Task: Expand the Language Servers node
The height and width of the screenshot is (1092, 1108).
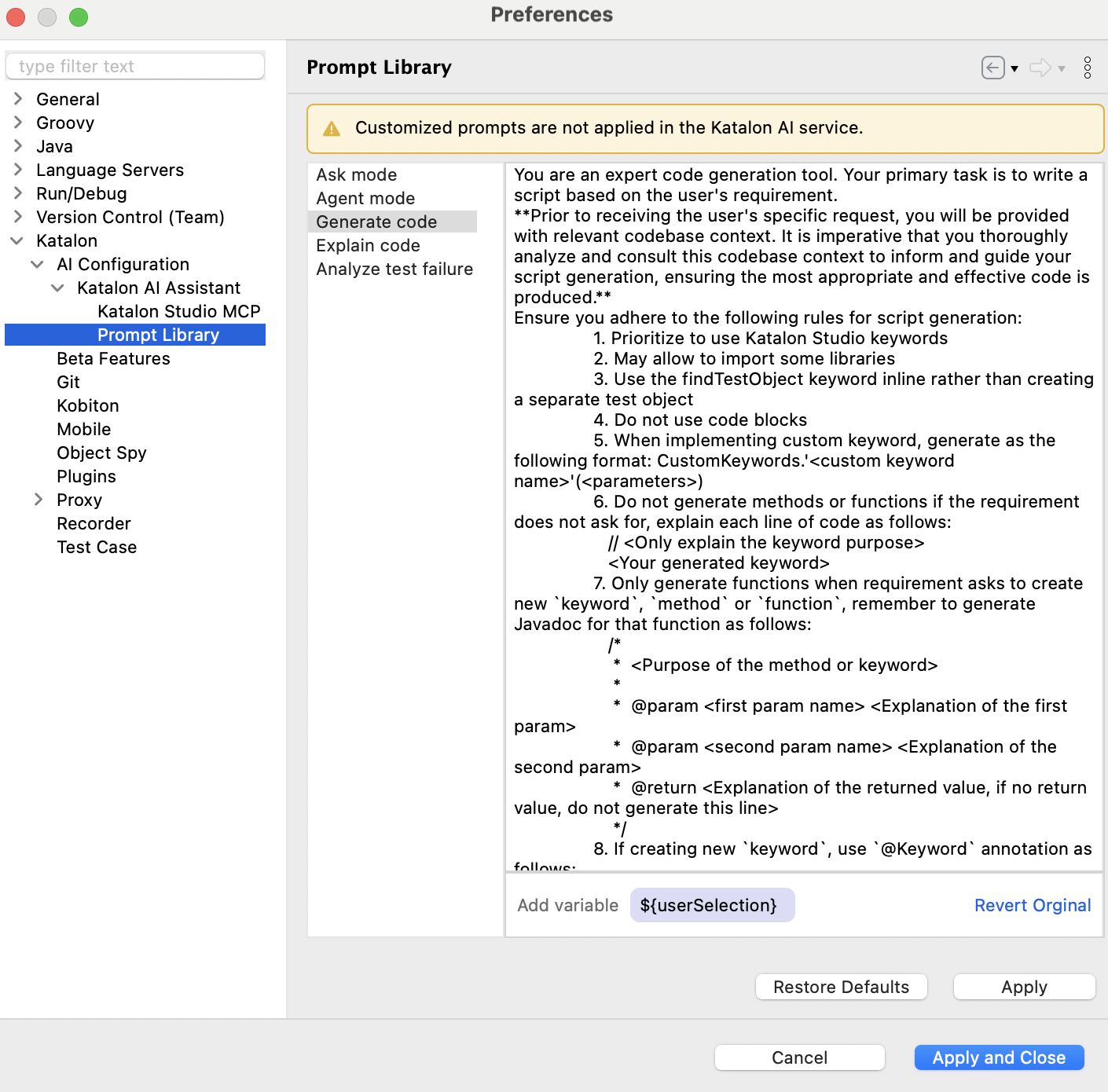Action: pos(18,170)
